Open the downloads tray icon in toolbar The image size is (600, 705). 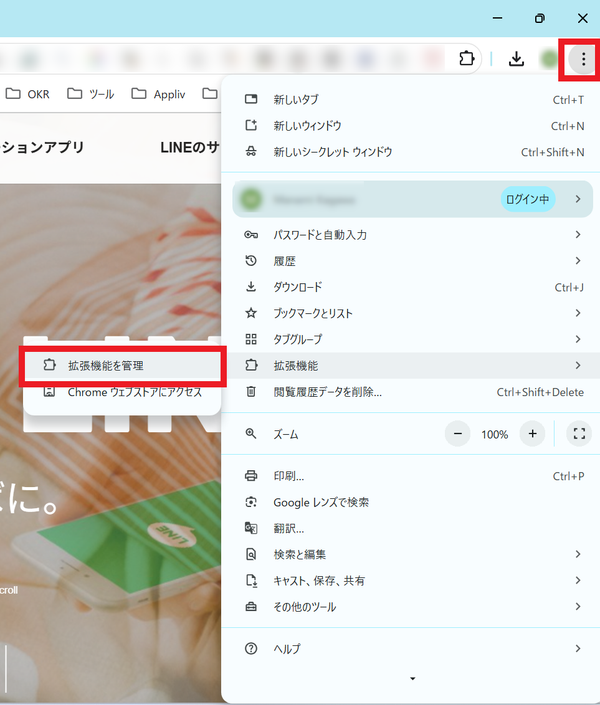pos(516,59)
